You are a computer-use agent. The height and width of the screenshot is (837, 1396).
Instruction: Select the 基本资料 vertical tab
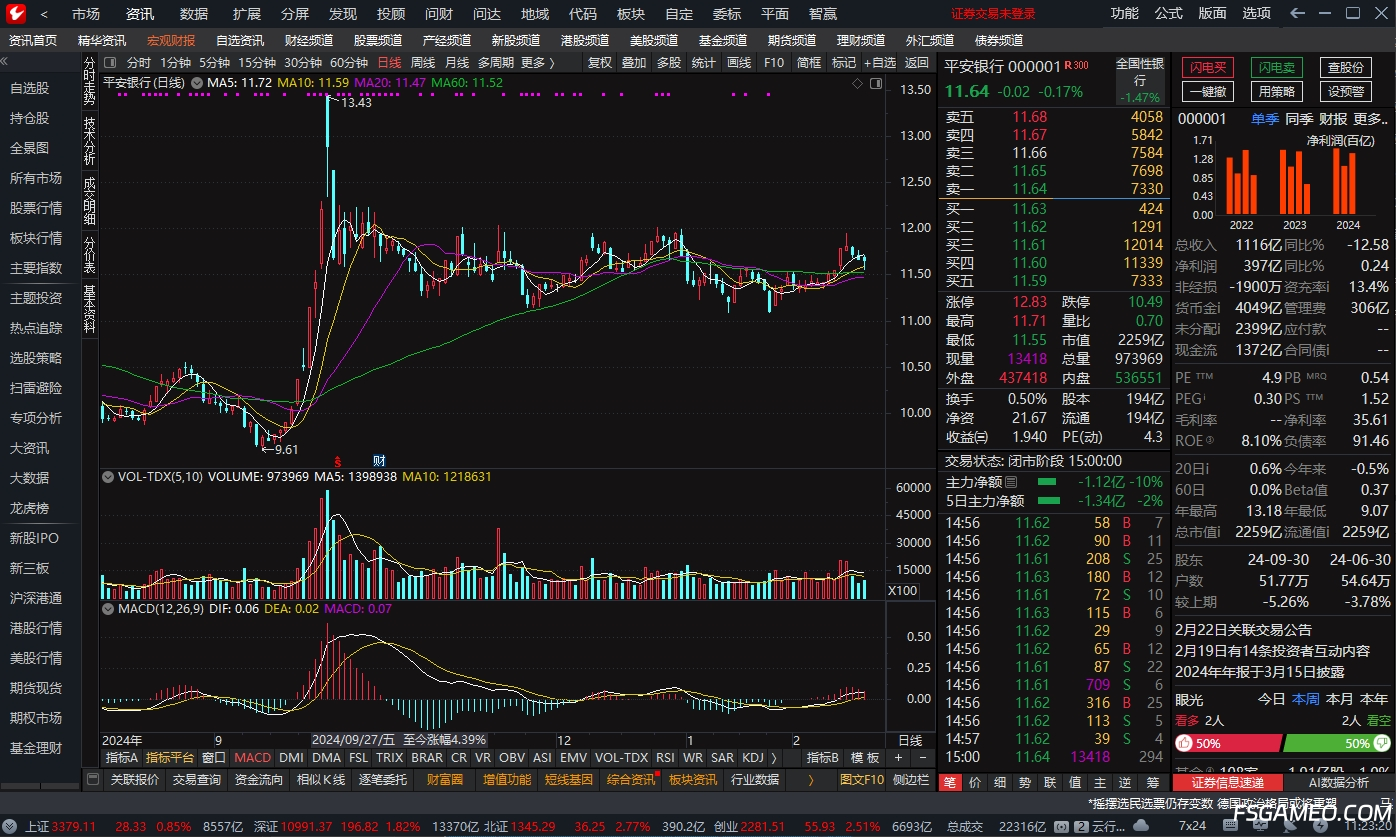pyautogui.click(x=90, y=311)
